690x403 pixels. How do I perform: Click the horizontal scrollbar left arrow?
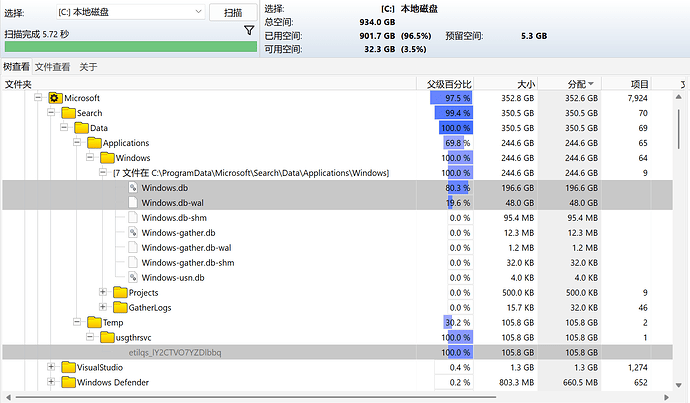tap(8, 397)
